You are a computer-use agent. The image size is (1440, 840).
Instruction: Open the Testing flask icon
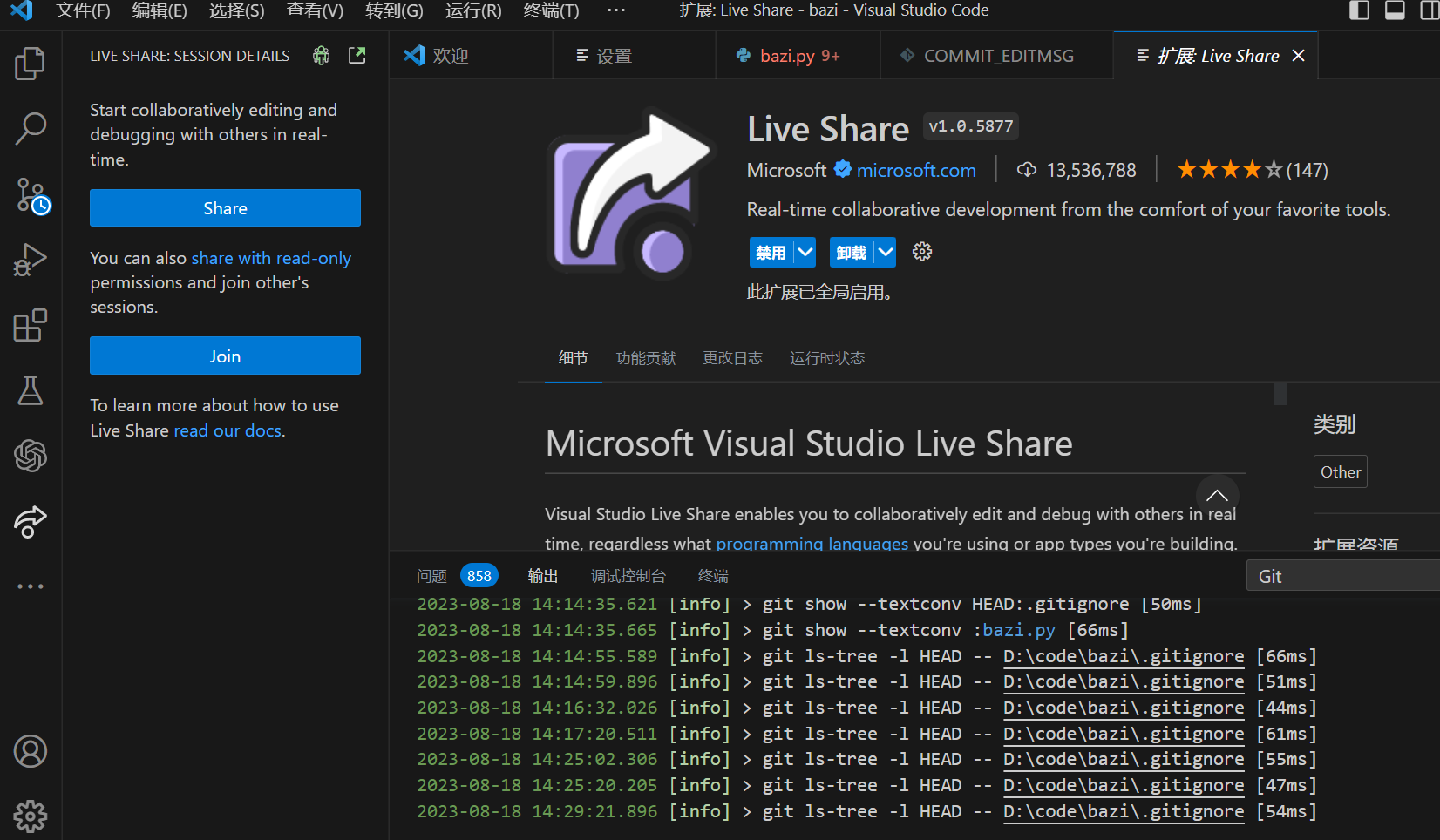coord(31,390)
